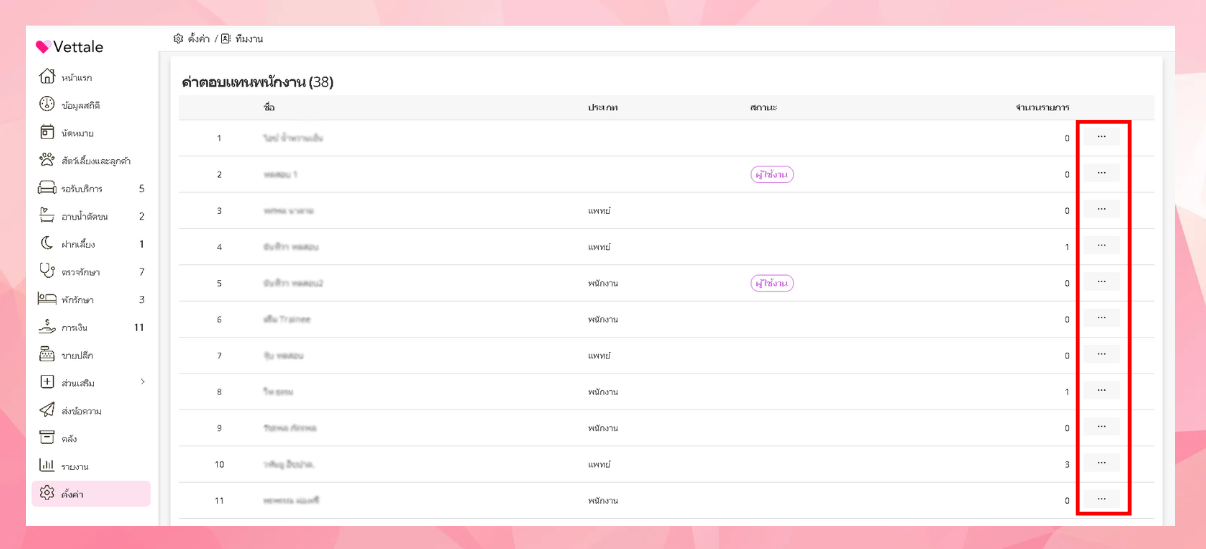Click ค่าตอบแทนพนักงาน (38) heading
1206x549 pixels.
tap(257, 81)
